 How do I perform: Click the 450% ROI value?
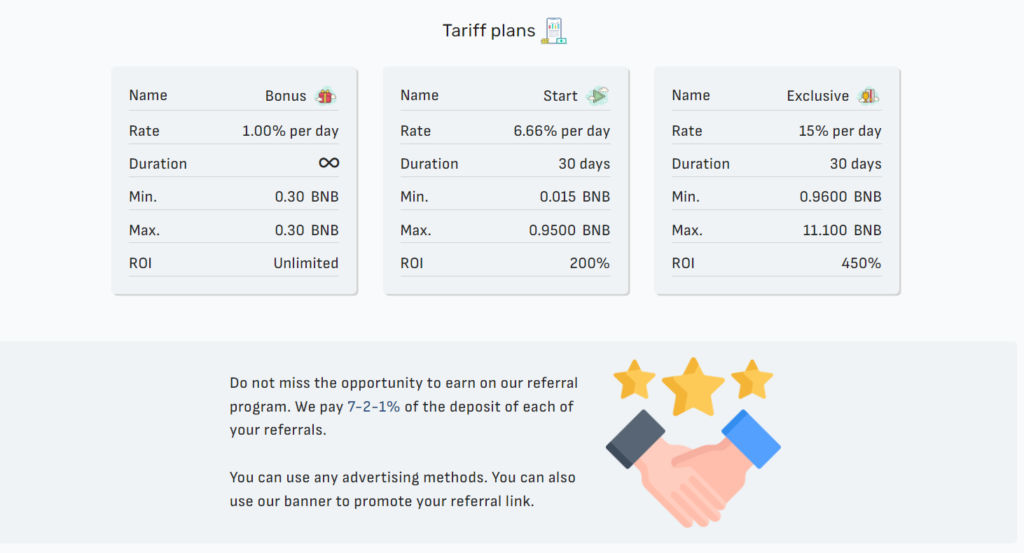[861, 263]
